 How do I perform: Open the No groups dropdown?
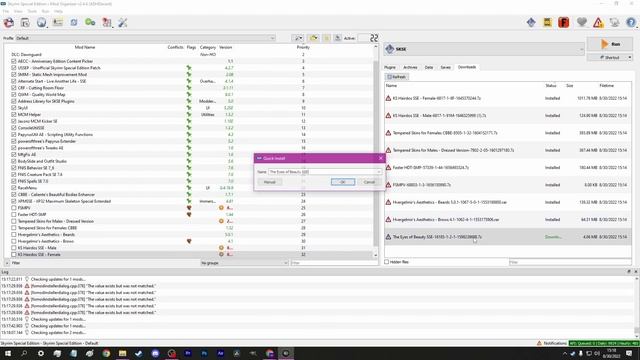point(244,263)
